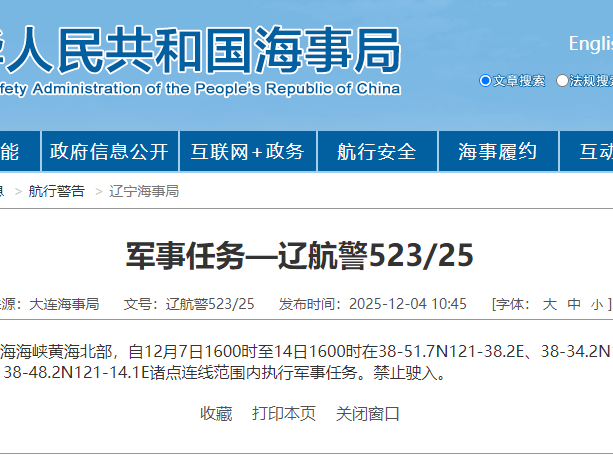
Task: Click the article heading 军事任务—辽航警523/25
Action: pyautogui.click(x=299, y=256)
